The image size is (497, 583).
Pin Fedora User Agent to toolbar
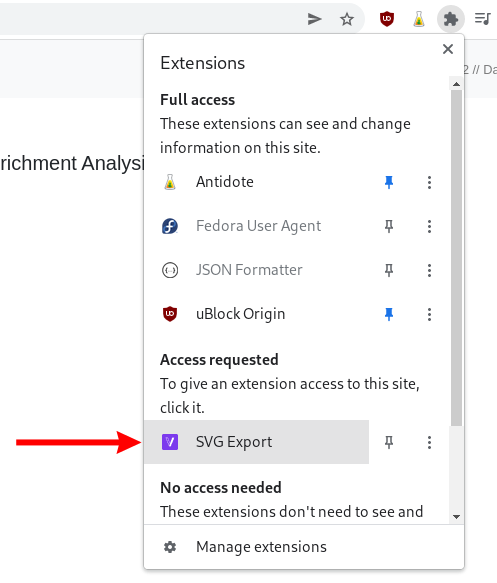point(389,226)
